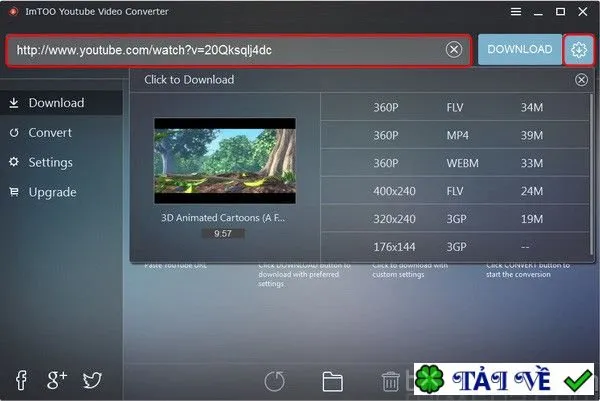Image resolution: width=600 pixels, height=401 pixels.
Task: Click the ImTOO app logo icon
Action: point(13,12)
